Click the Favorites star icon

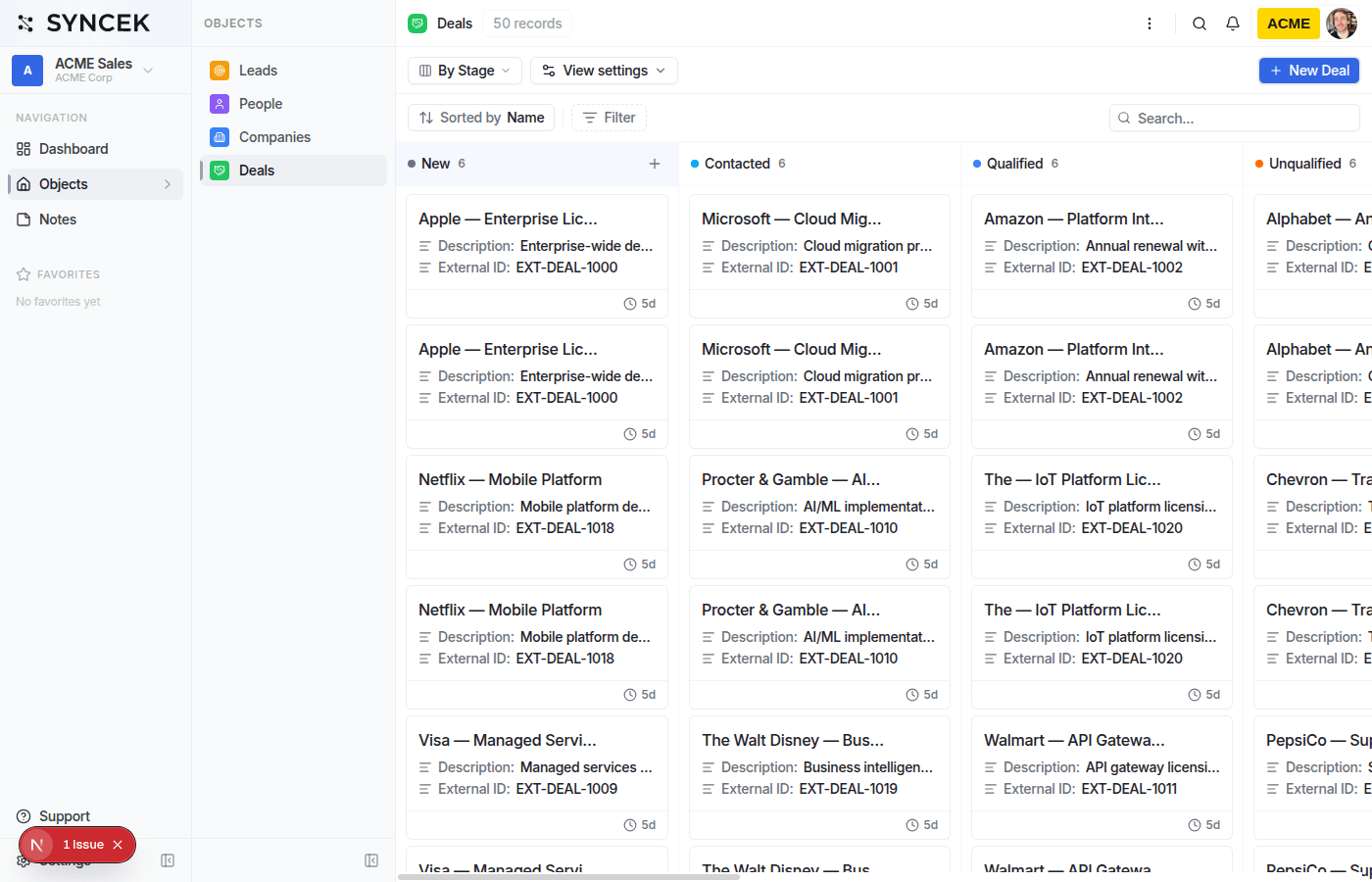click(x=24, y=274)
